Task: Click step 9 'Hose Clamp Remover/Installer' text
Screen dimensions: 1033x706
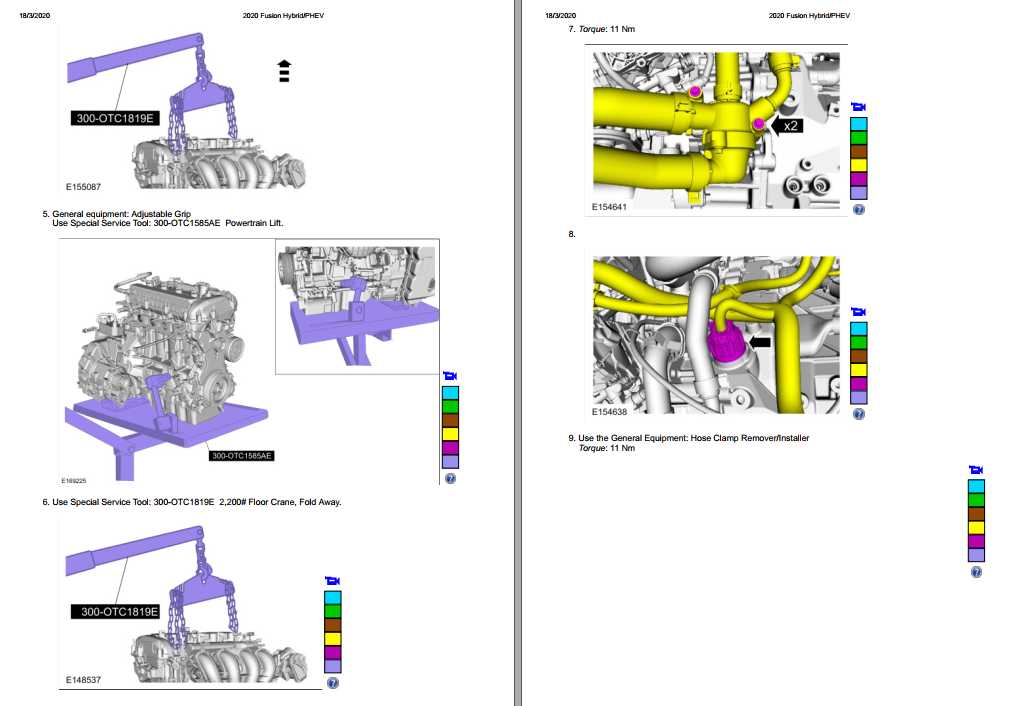Action: [x=750, y=438]
